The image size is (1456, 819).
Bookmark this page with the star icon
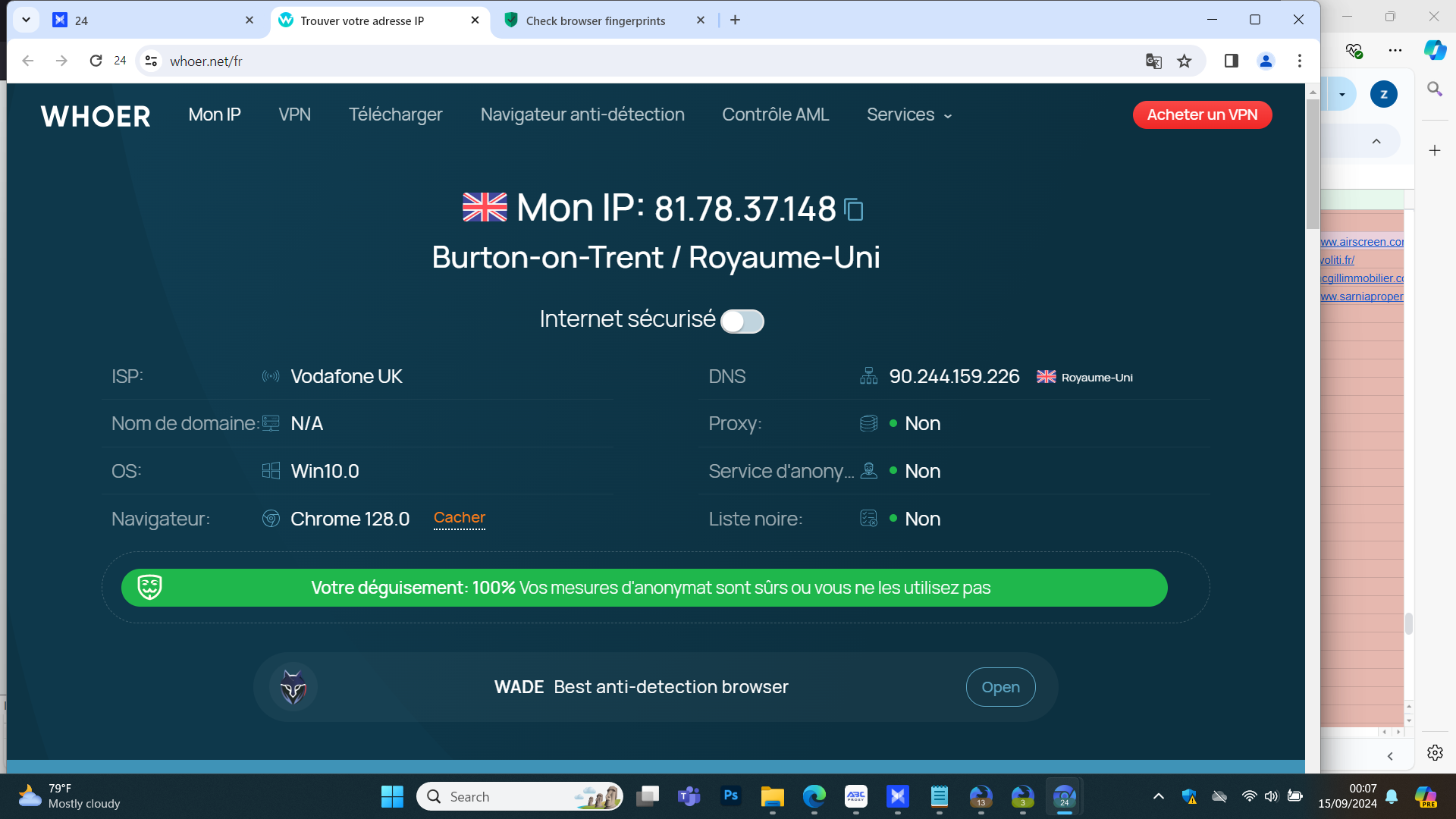1185,61
